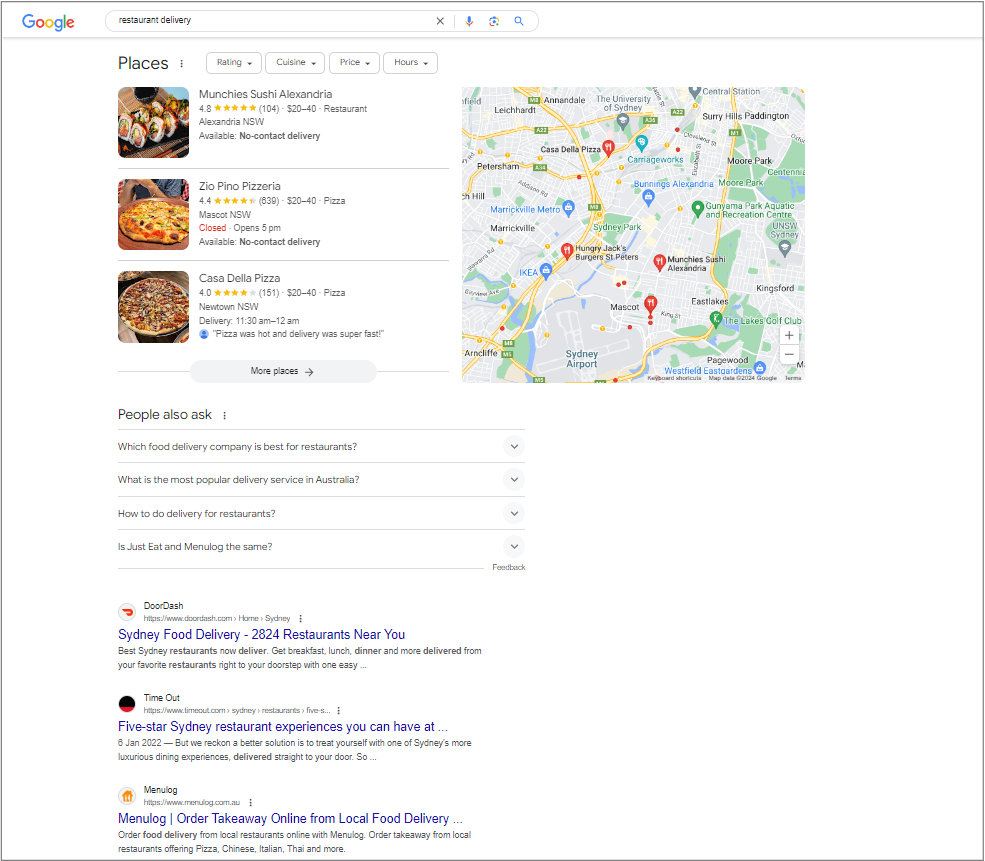
Task: Click UNSW Sydney map marker
Action: click(784, 248)
